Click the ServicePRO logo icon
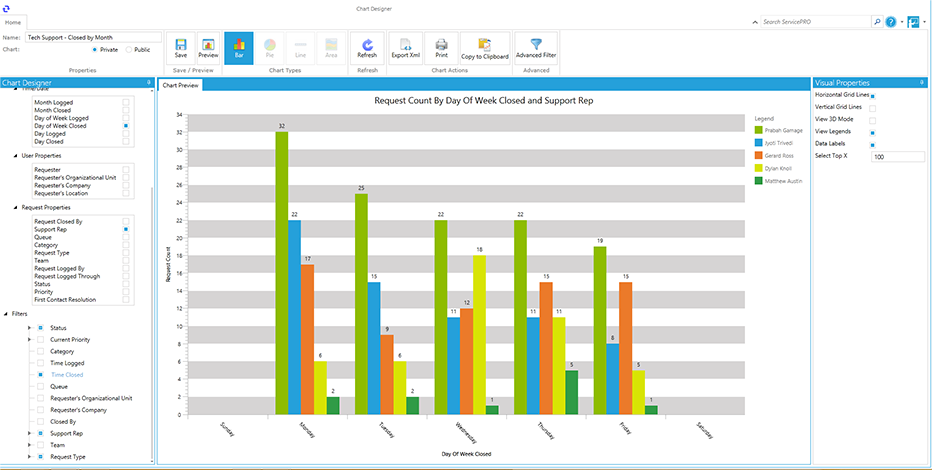The image size is (932, 470). tap(7, 8)
